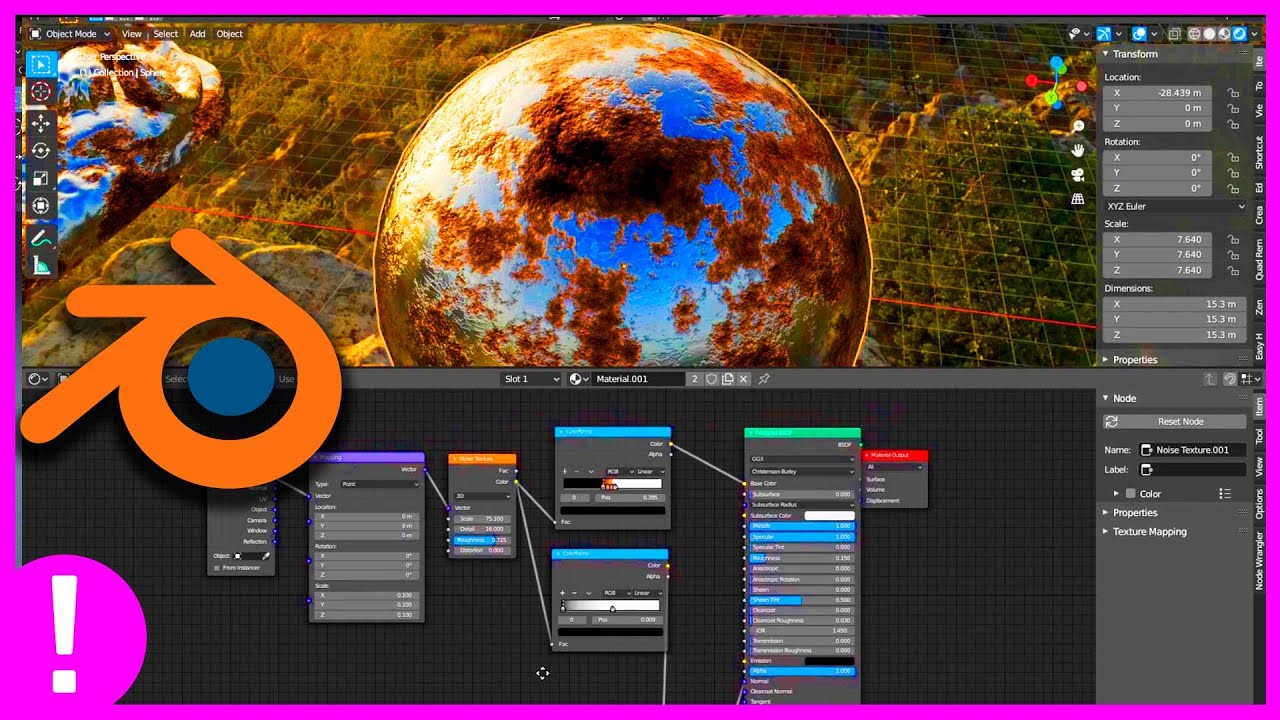Click the fake user shield icon
This screenshot has width=1280, height=720.
[x=712, y=379]
